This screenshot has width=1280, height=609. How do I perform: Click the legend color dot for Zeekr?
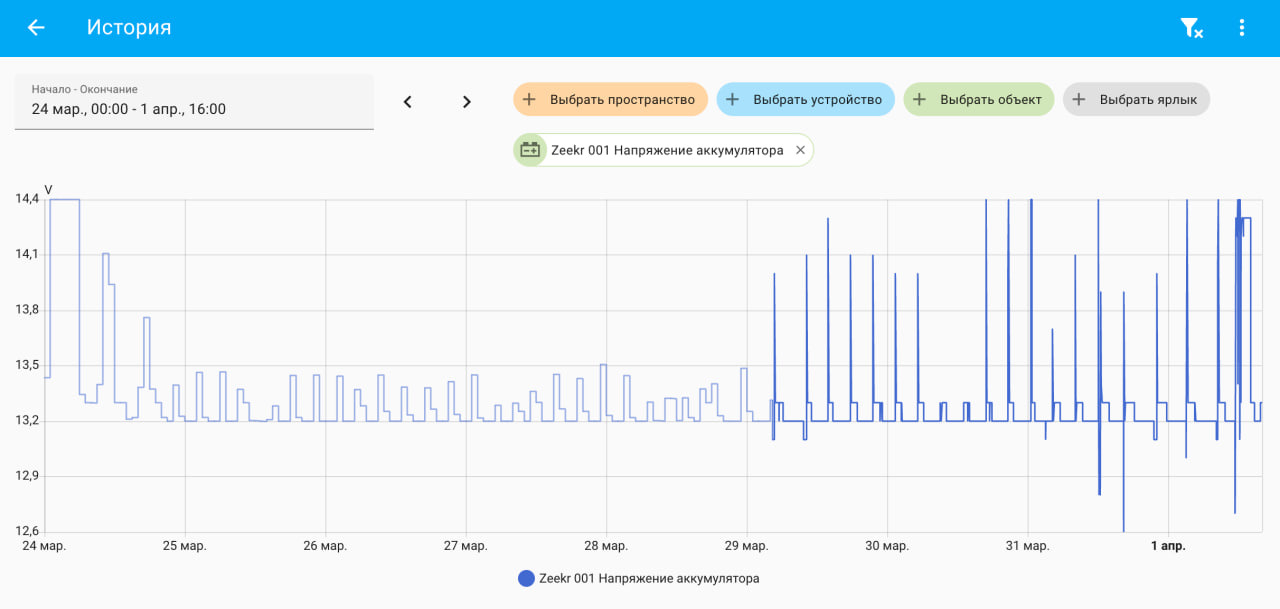tap(526, 578)
